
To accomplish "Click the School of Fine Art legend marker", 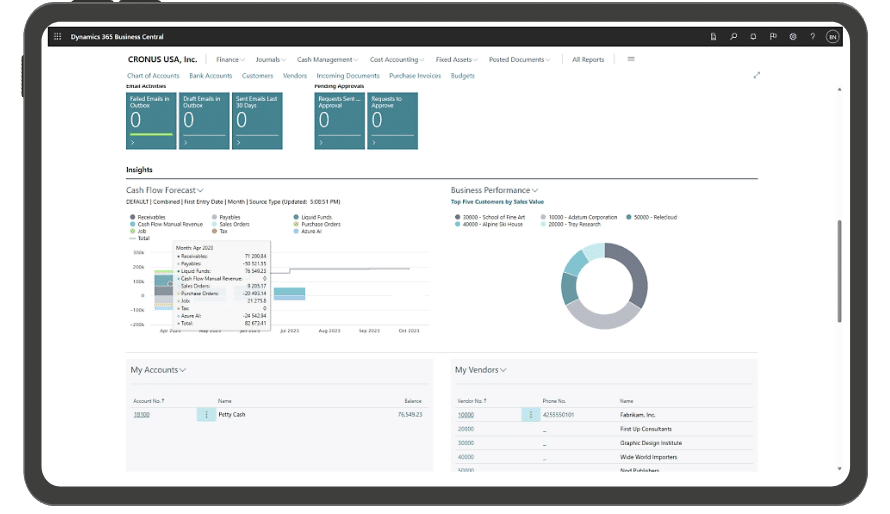I will point(457,217).
